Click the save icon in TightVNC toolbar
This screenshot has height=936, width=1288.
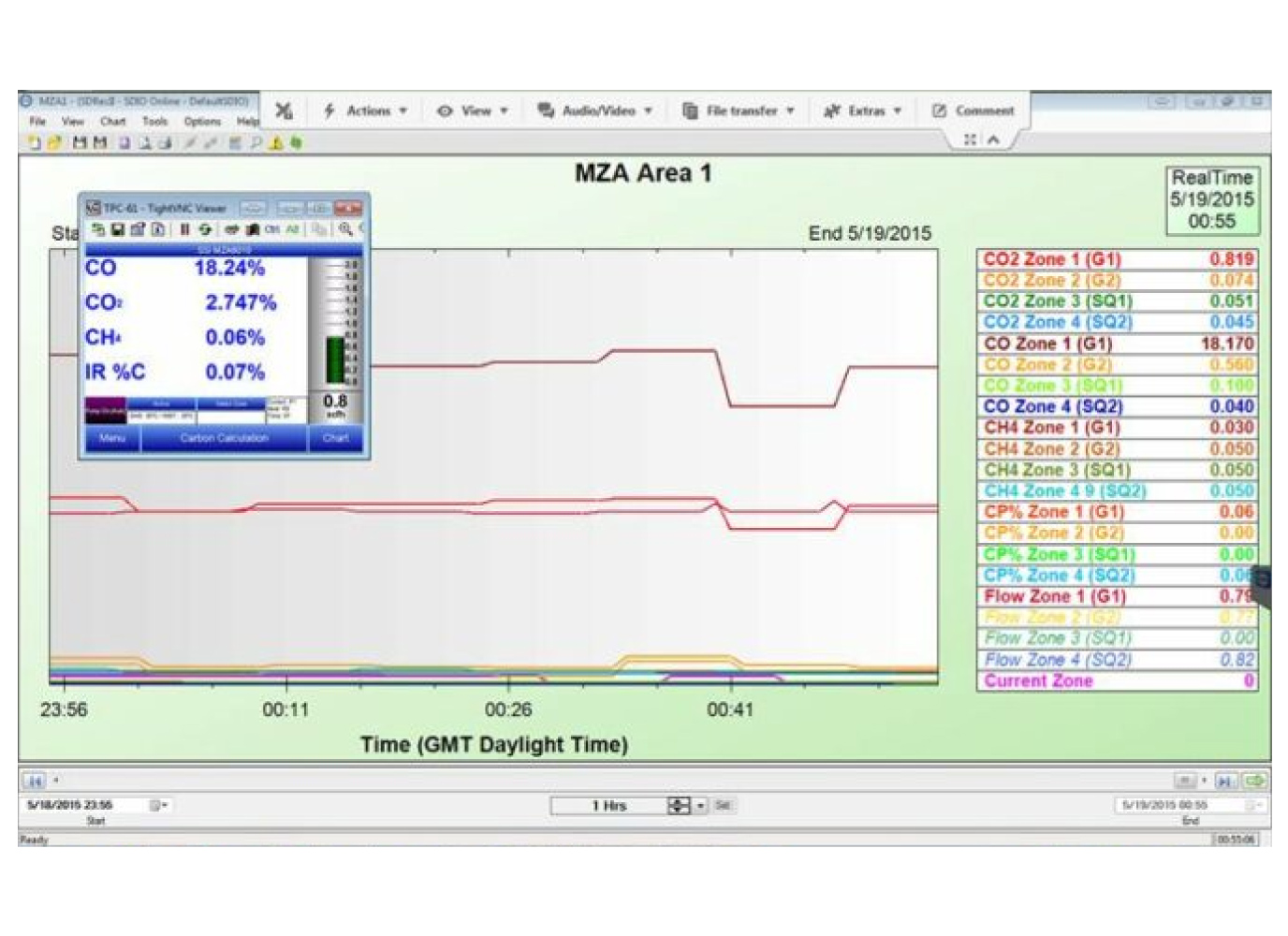tap(118, 229)
